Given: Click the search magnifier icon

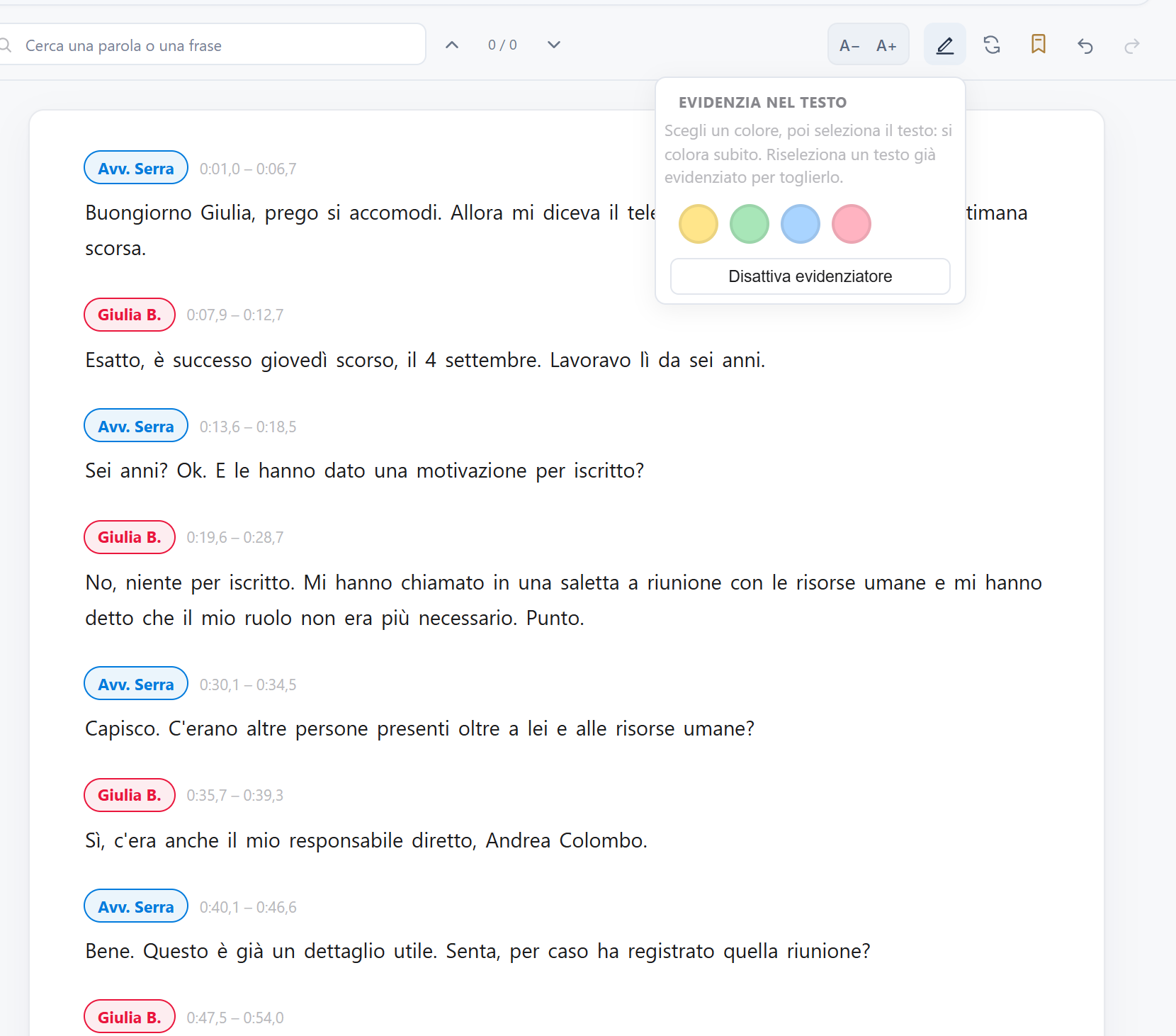Looking at the screenshot, I should 6,45.
